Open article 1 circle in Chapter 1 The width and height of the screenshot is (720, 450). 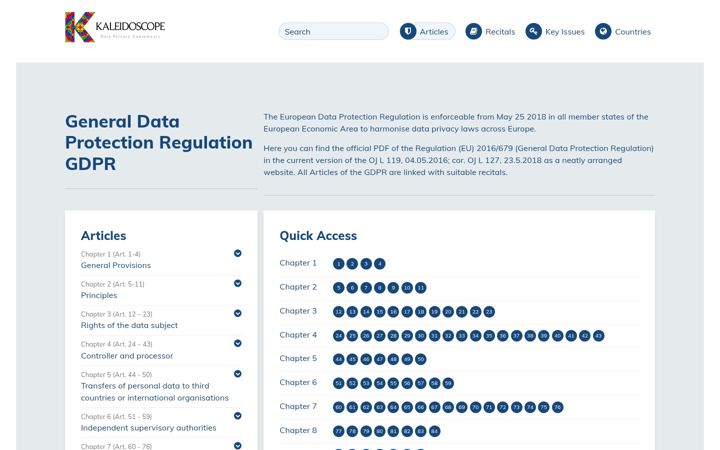[x=338, y=264]
